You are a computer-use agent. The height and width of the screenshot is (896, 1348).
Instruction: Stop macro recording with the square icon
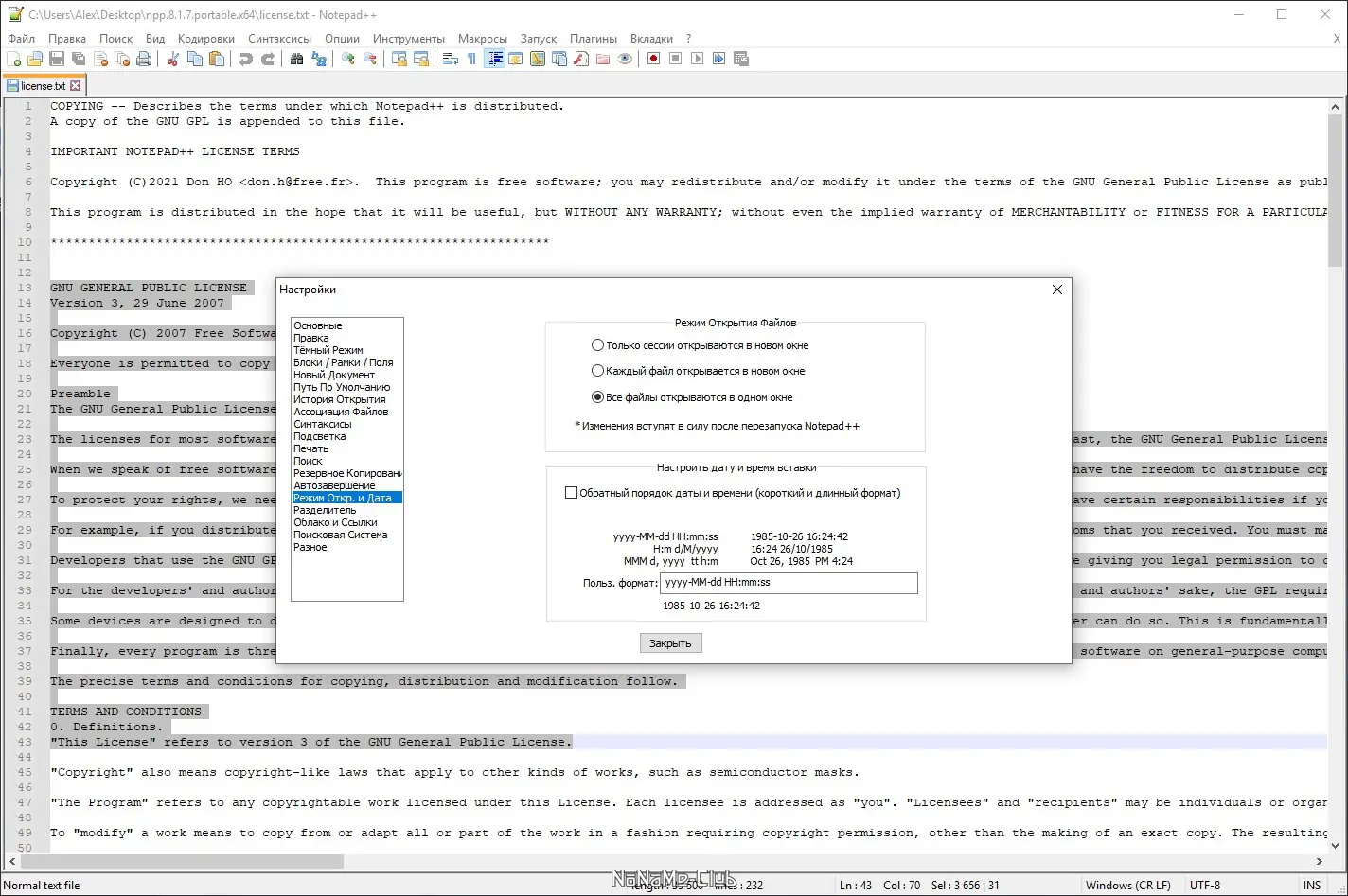click(676, 59)
